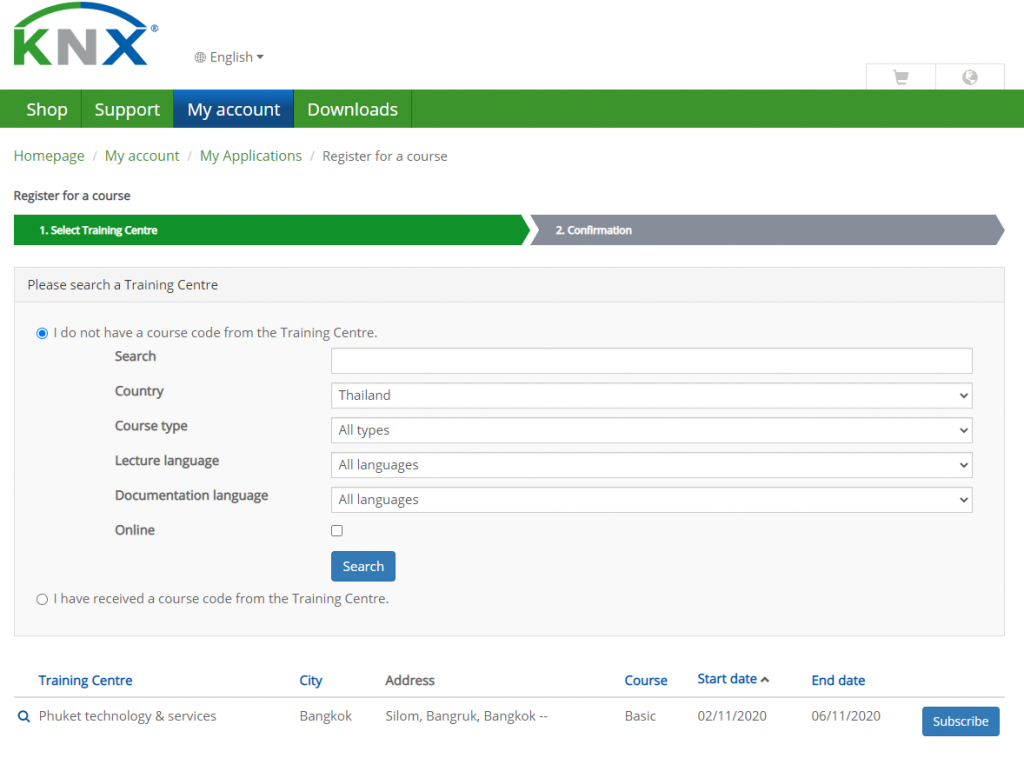Go to the Support menu
Viewport: 1024px width, 771px height.
pos(127,109)
